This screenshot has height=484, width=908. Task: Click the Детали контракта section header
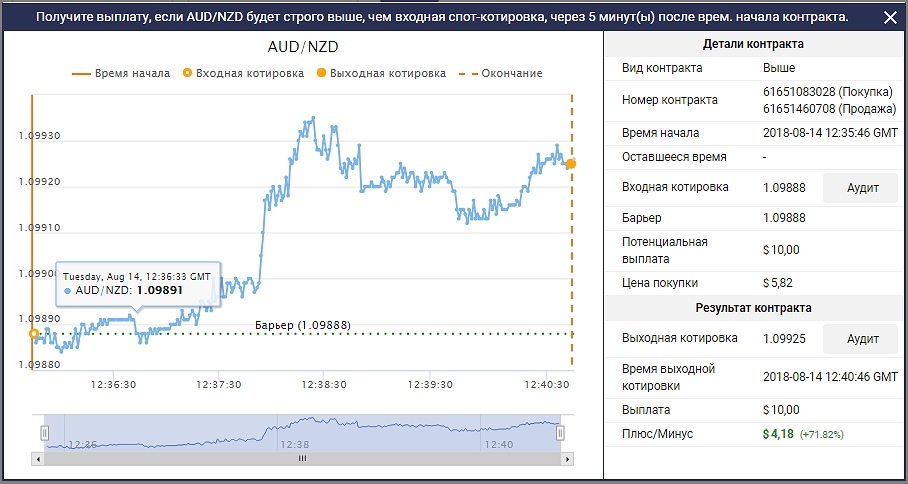(753, 44)
